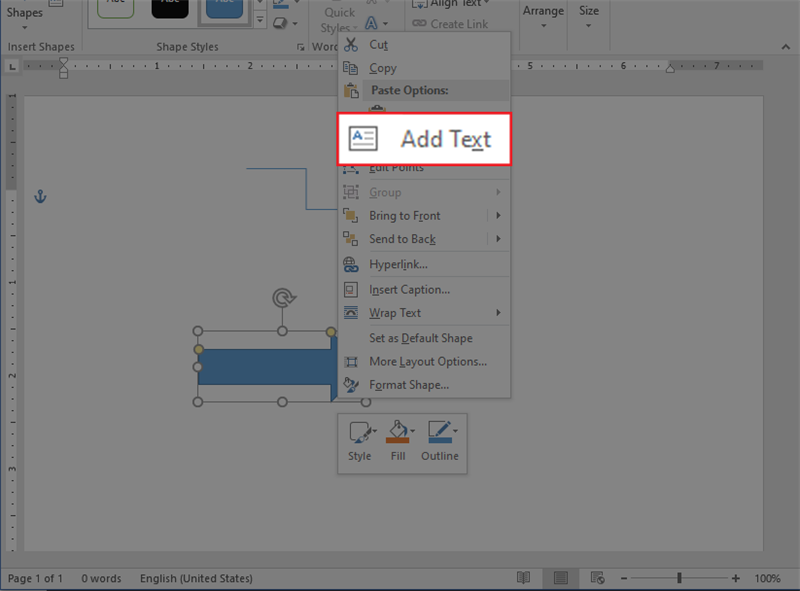
Task: Expand the Send to Back submenu
Action: (x=497, y=239)
